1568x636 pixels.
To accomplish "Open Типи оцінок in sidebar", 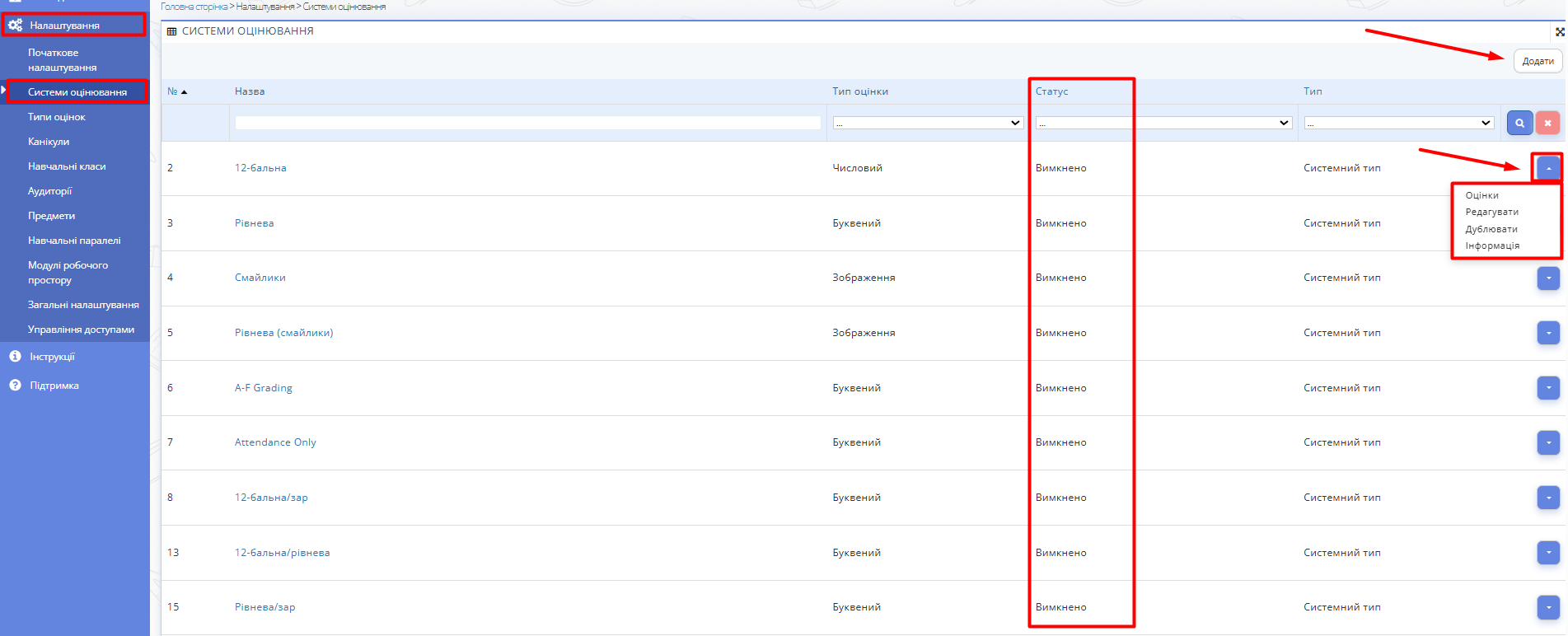I will point(57,117).
